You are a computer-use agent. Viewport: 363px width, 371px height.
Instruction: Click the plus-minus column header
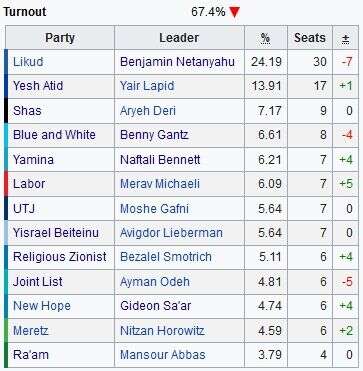[346, 38]
